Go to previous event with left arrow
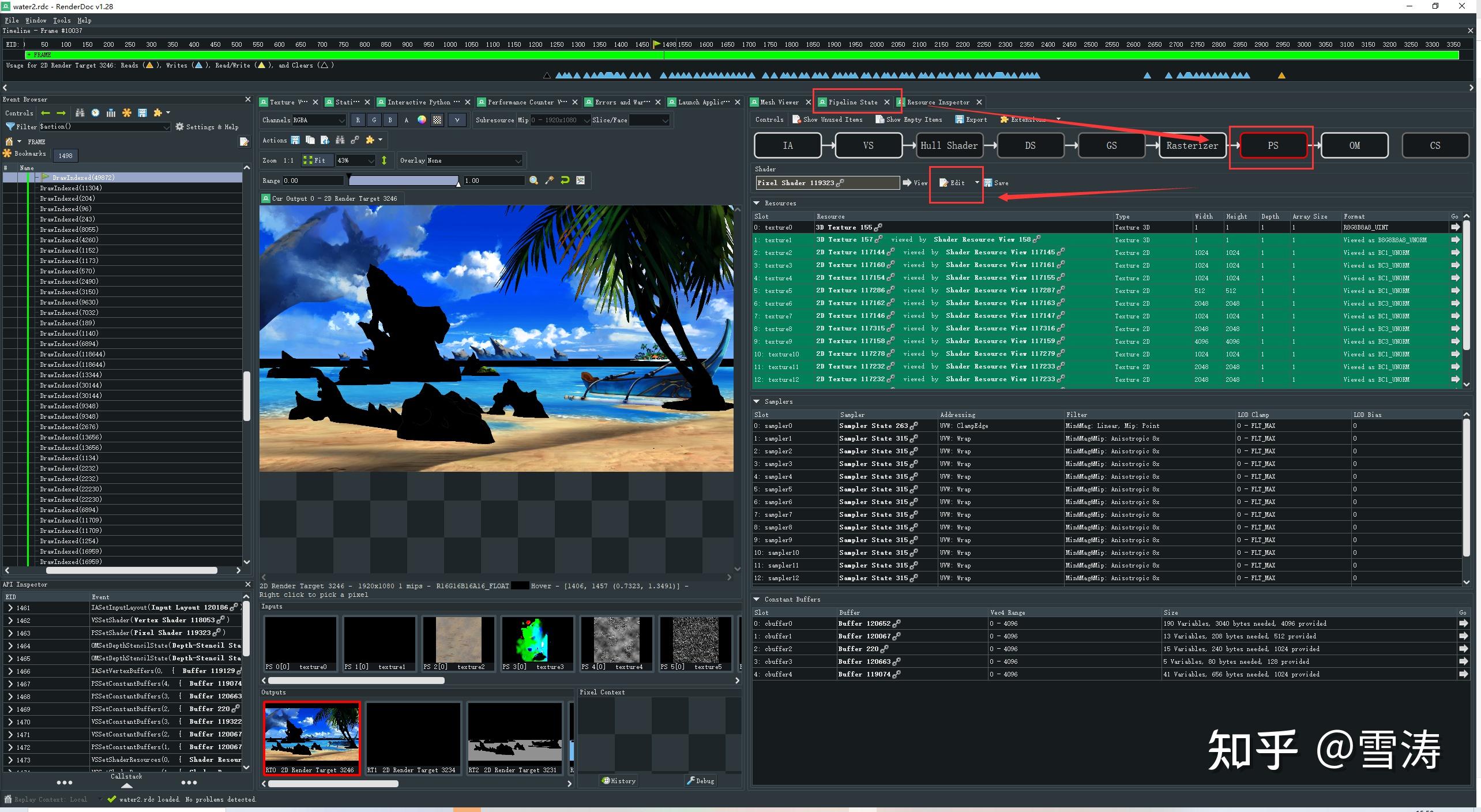 [x=46, y=113]
